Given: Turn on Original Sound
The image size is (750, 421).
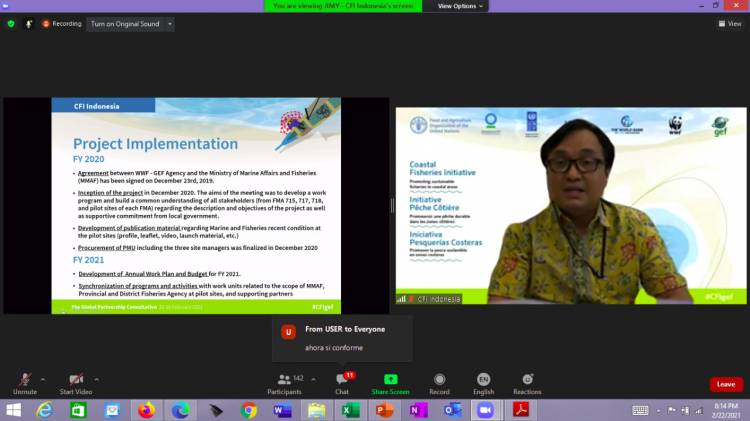Looking at the screenshot, I should (124, 24).
